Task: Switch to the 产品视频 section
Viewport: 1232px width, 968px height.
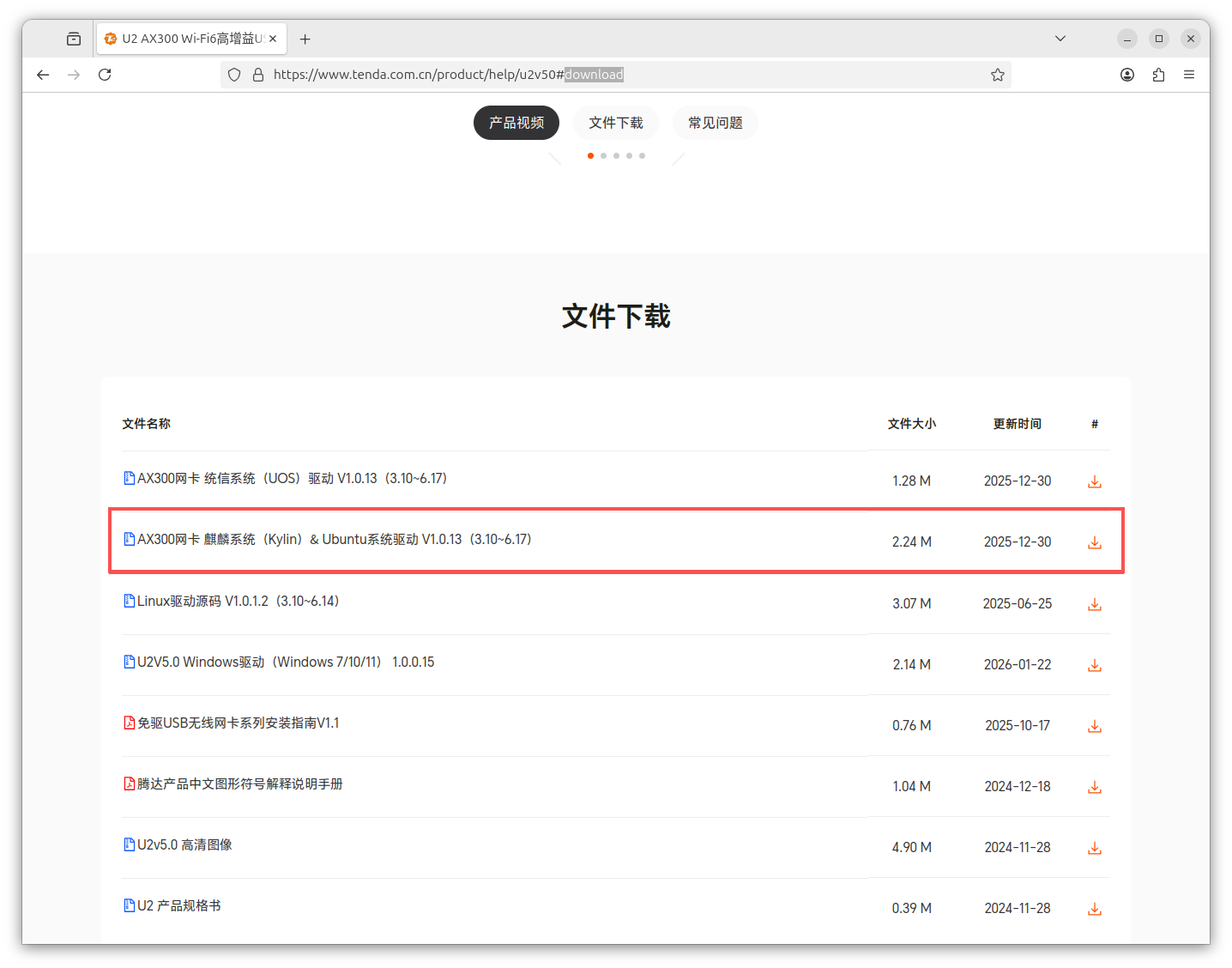Action: coord(516,122)
